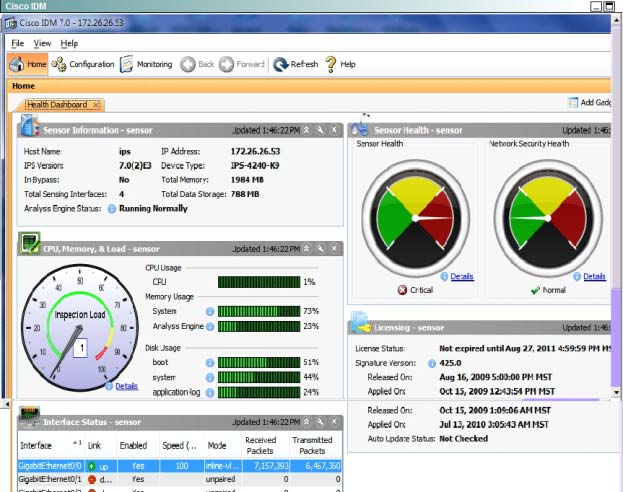Open Sensor Information gadget settings wrench
The height and width of the screenshot is (492, 623).
click(x=320, y=130)
